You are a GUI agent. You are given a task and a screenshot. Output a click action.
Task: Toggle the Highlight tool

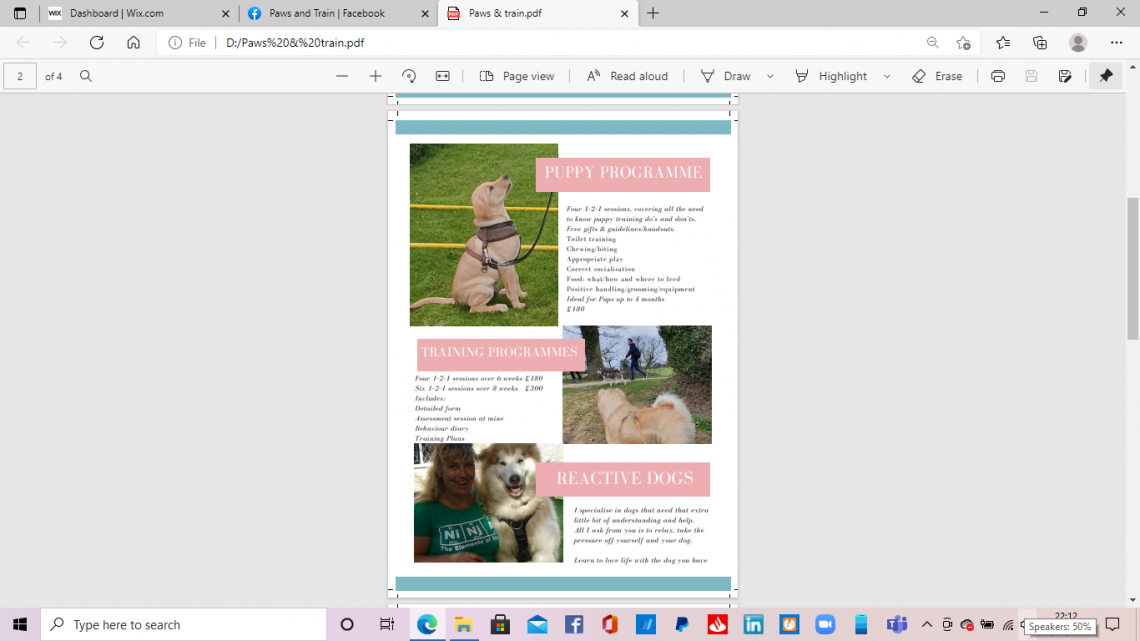point(831,76)
